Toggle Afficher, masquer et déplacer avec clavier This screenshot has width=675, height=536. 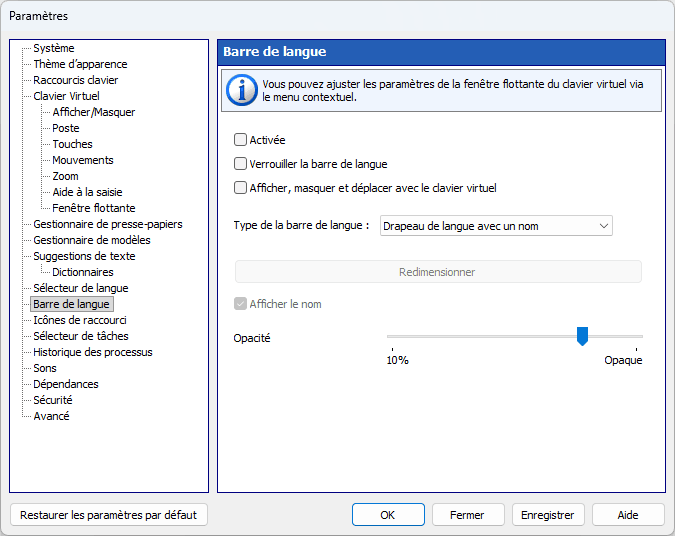click(240, 188)
